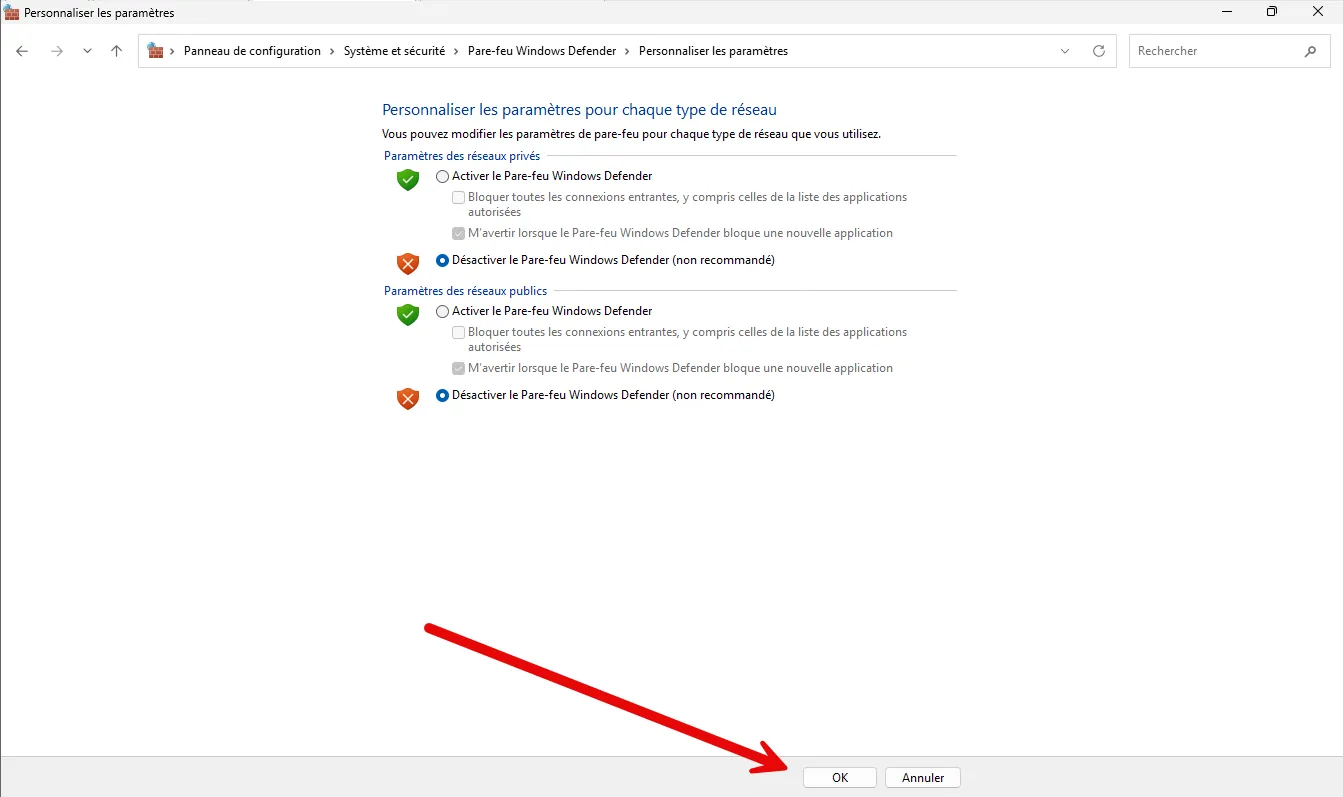This screenshot has width=1343, height=797.
Task: Go to Pare-feu Windows Defender breadcrumb
Action: pyautogui.click(x=541, y=51)
